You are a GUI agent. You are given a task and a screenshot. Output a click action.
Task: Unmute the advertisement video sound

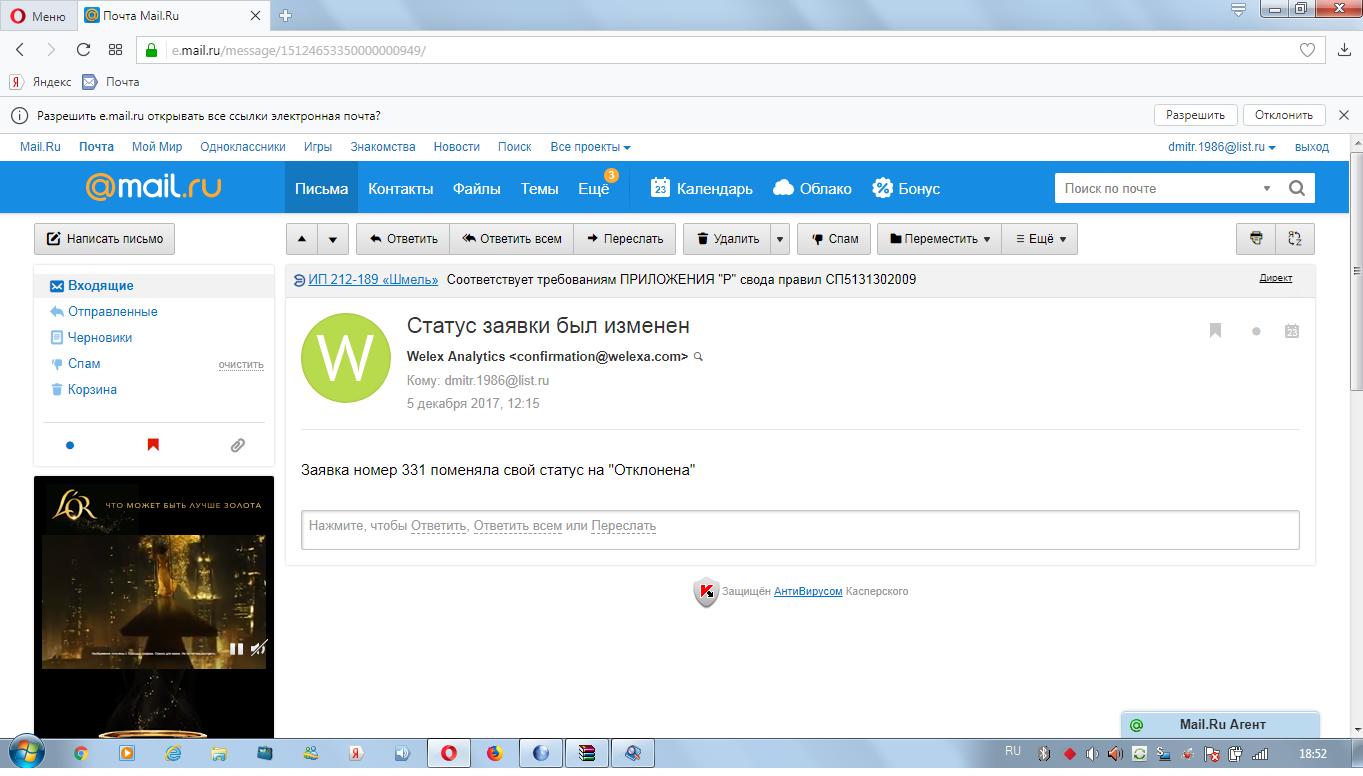coord(258,648)
